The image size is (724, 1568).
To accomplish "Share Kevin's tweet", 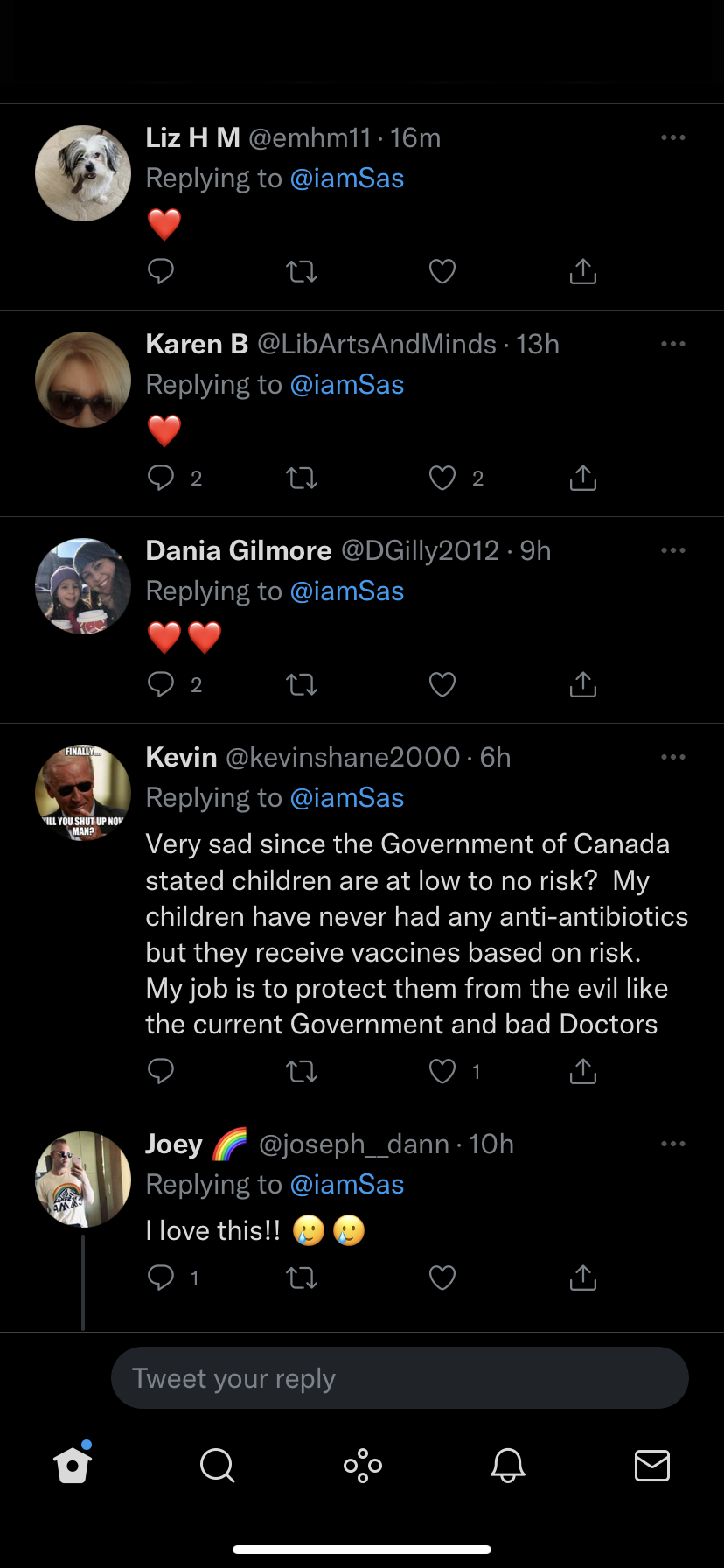I will click(x=582, y=1071).
